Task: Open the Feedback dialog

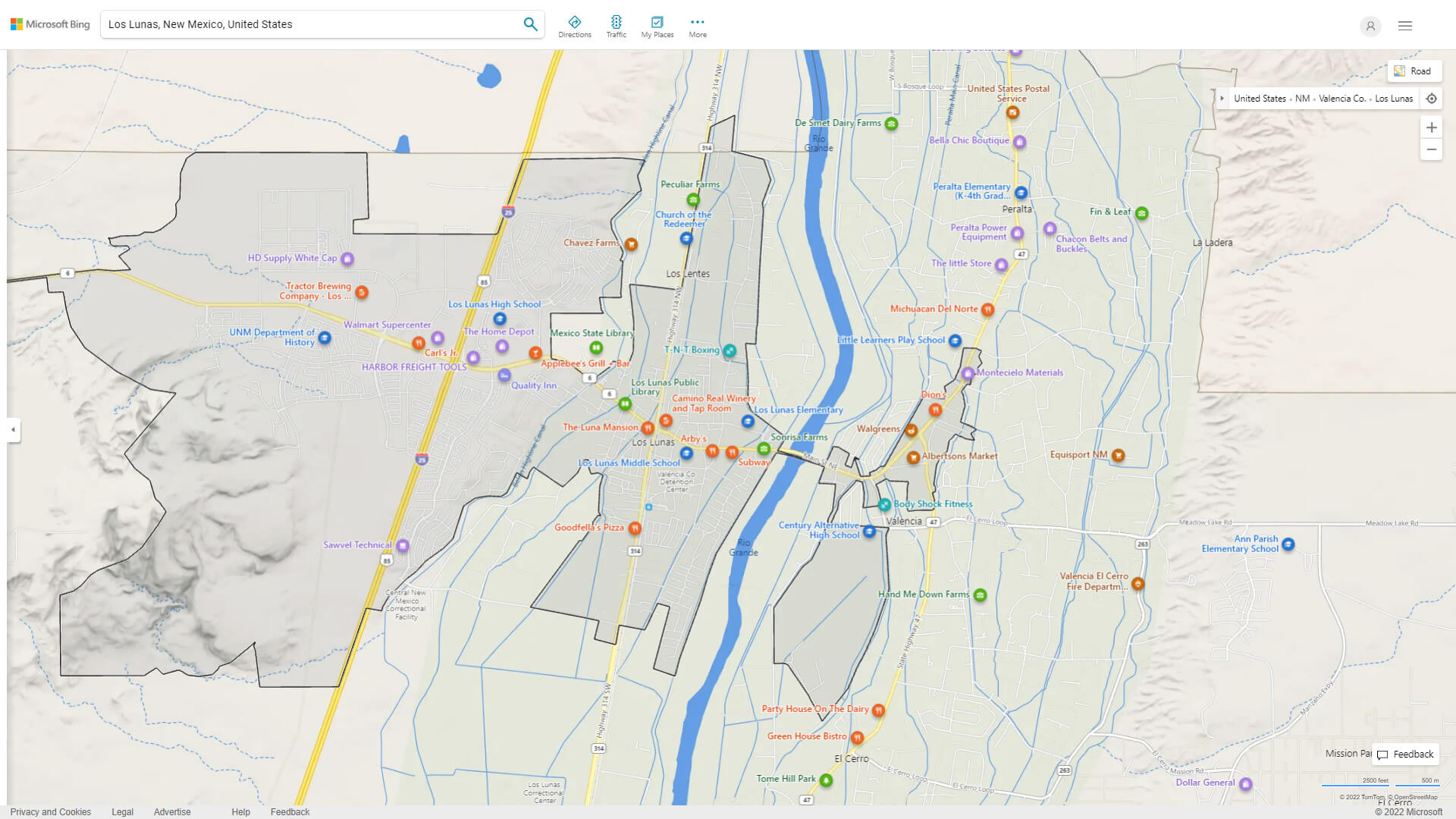Action: click(1405, 754)
